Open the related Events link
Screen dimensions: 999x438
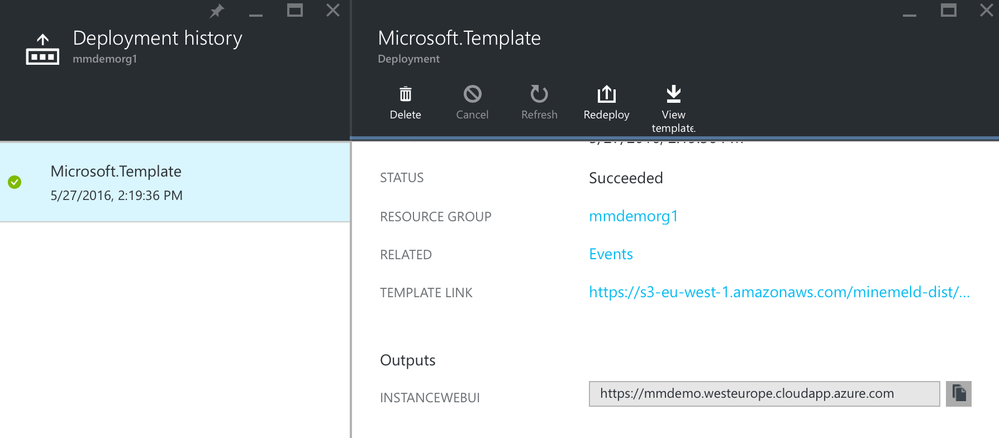click(610, 254)
